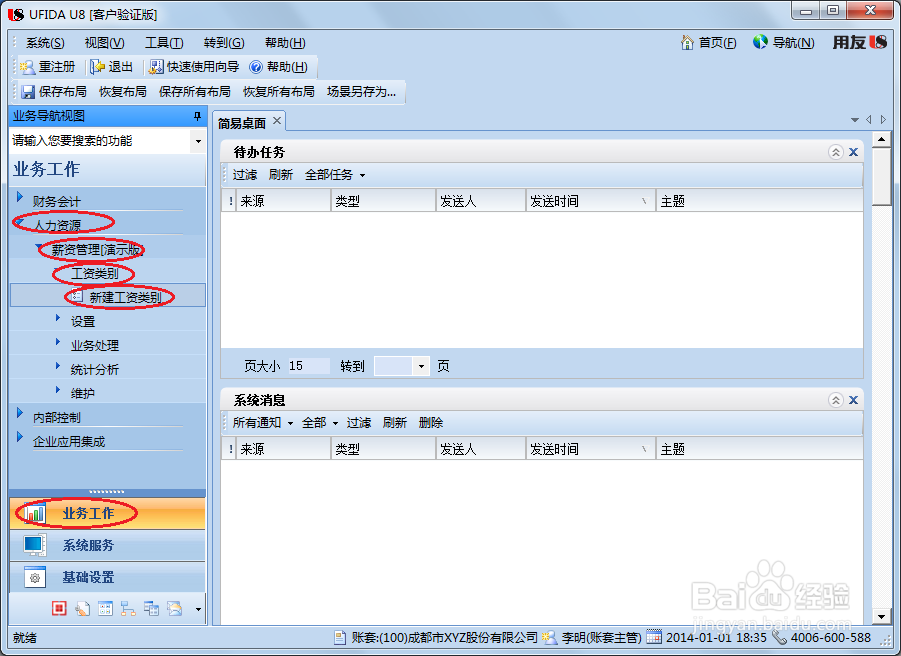This screenshot has width=901, height=656.
Task: Click 过滤 in 待办任务 toolbar
Action: click(x=245, y=175)
